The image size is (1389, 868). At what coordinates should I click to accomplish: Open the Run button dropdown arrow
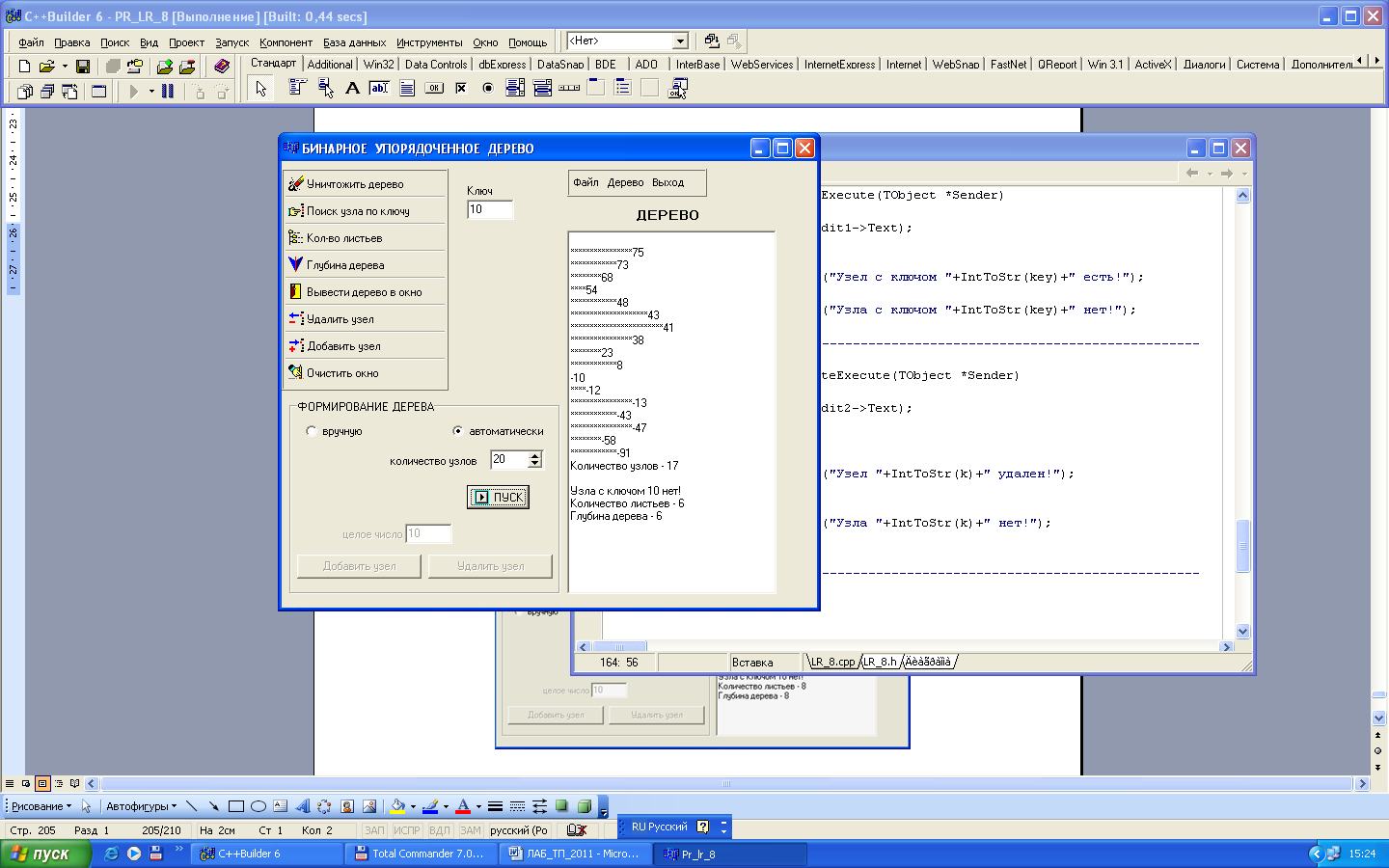tap(150, 91)
